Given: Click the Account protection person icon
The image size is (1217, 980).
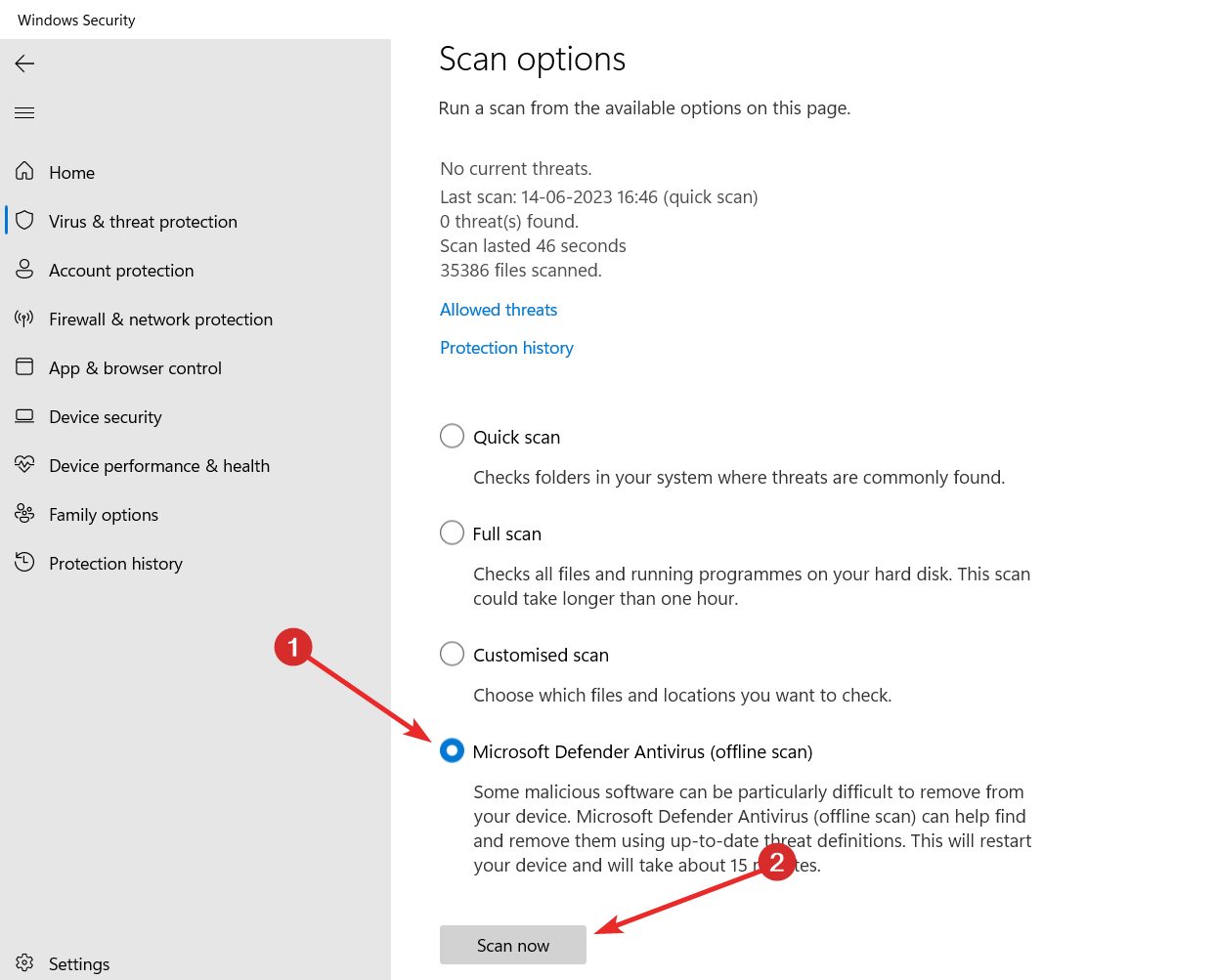Looking at the screenshot, I should [x=24, y=269].
